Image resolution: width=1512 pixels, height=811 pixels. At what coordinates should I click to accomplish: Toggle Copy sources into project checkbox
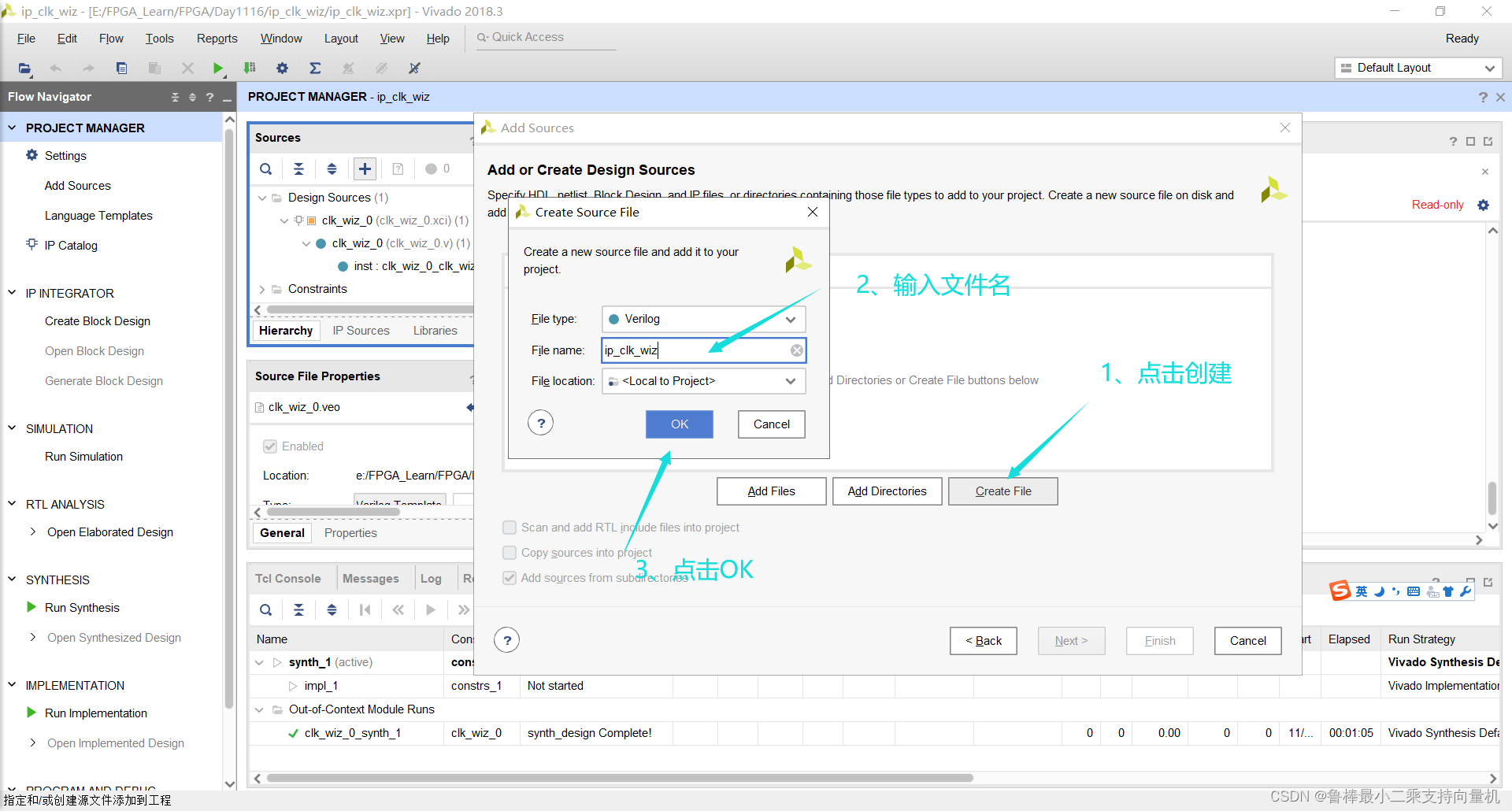510,553
